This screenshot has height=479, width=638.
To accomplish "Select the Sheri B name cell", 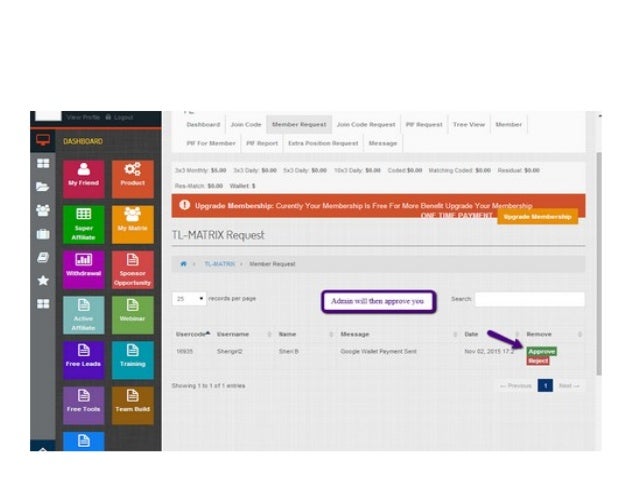I will click(288, 351).
